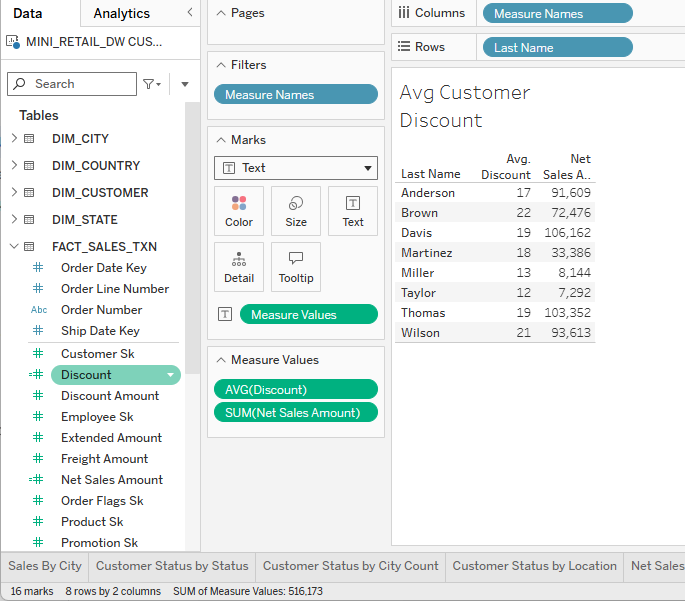Switch to the Analytics tab
This screenshot has height=601, width=685.
pyautogui.click(x=121, y=13)
